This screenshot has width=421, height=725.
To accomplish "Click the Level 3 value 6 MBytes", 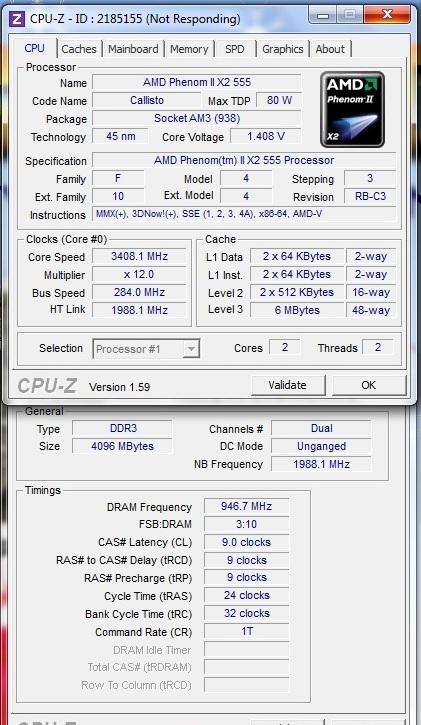I will (x=297, y=310).
